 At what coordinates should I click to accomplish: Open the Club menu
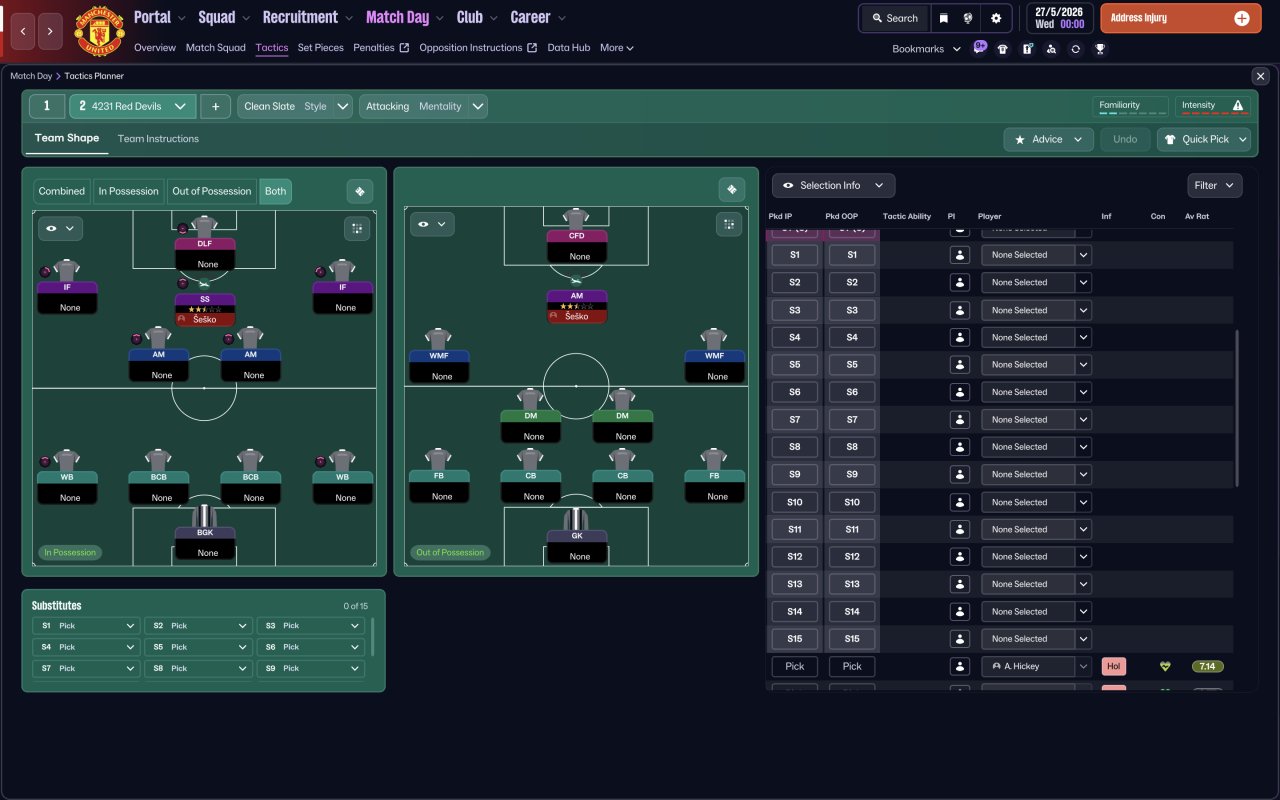tap(478, 17)
